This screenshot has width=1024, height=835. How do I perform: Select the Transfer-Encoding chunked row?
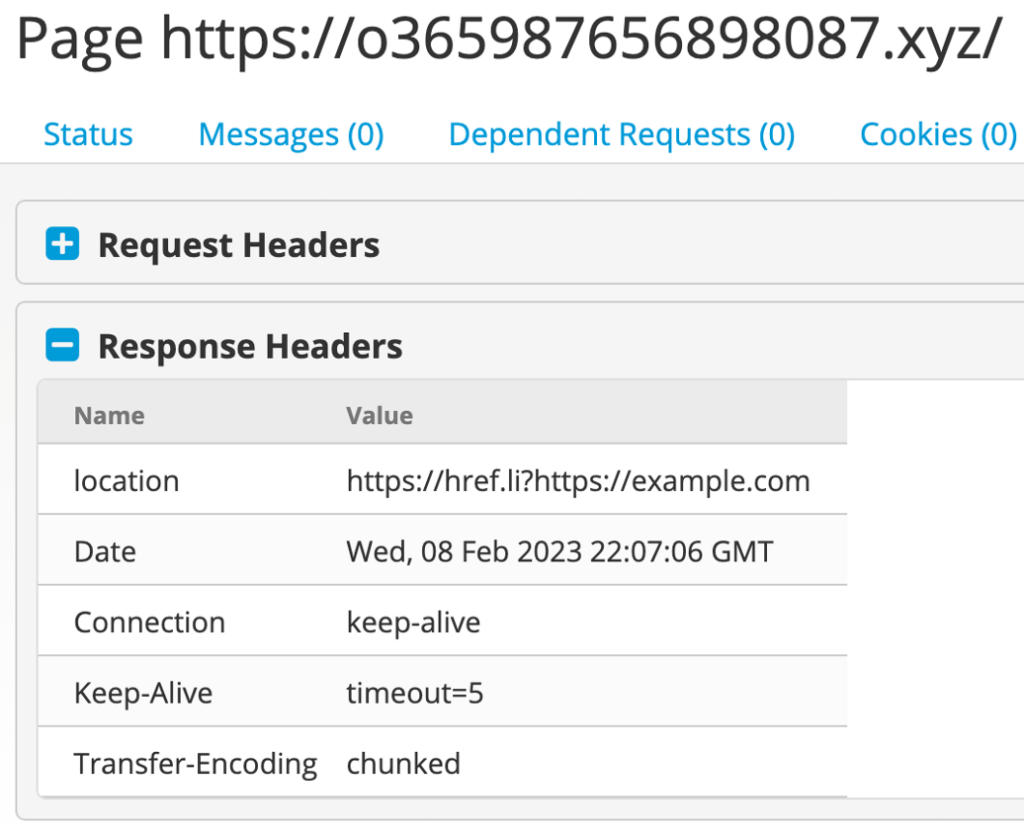[x=440, y=763]
